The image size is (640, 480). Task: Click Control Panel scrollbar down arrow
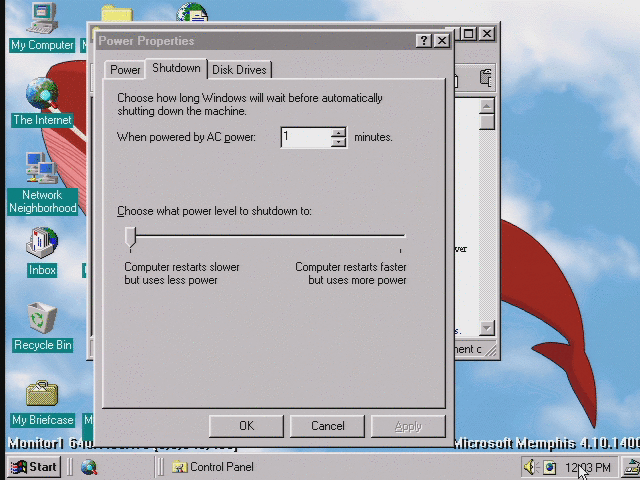pyautogui.click(x=487, y=327)
